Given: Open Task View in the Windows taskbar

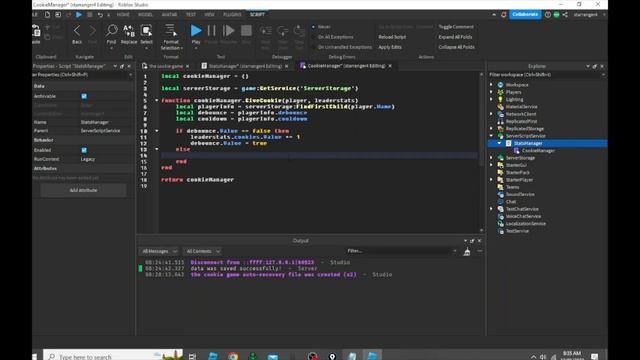Looking at the screenshot, I should click(192, 356).
